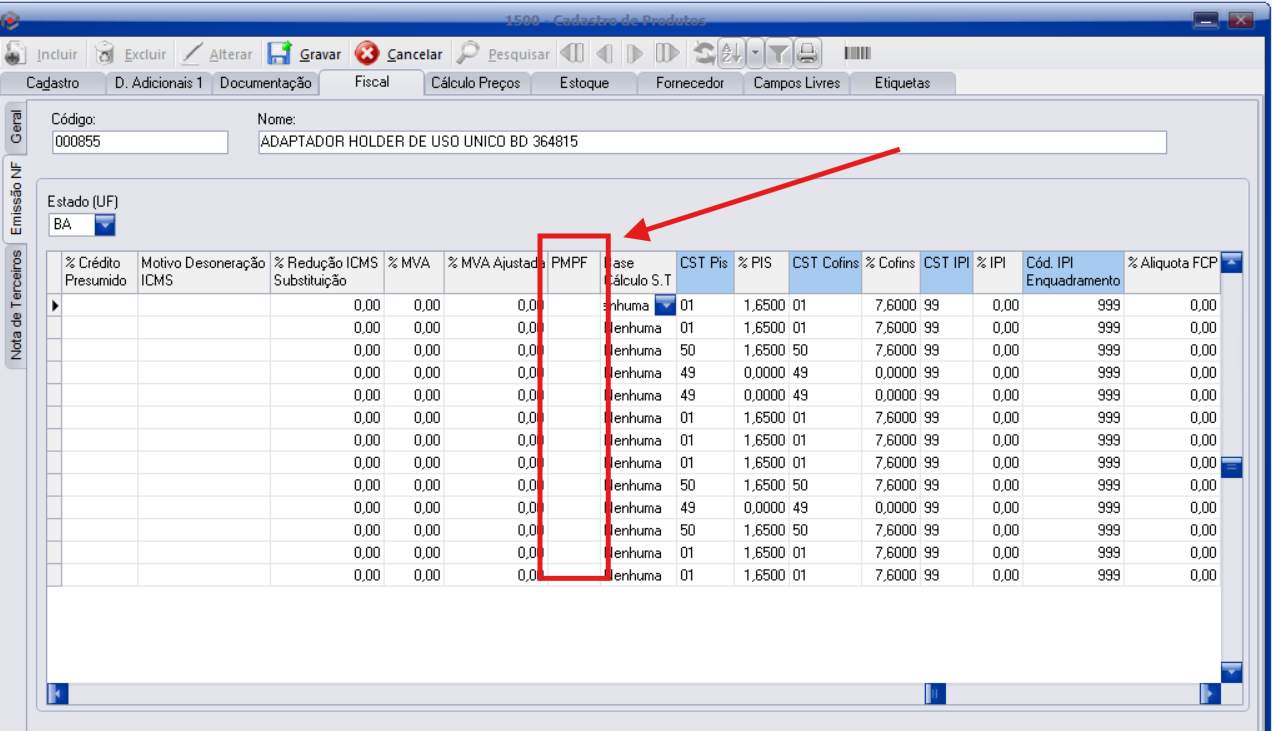Click the filter funnel icon
The height and width of the screenshot is (731, 1272).
click(x=780, y=54)
